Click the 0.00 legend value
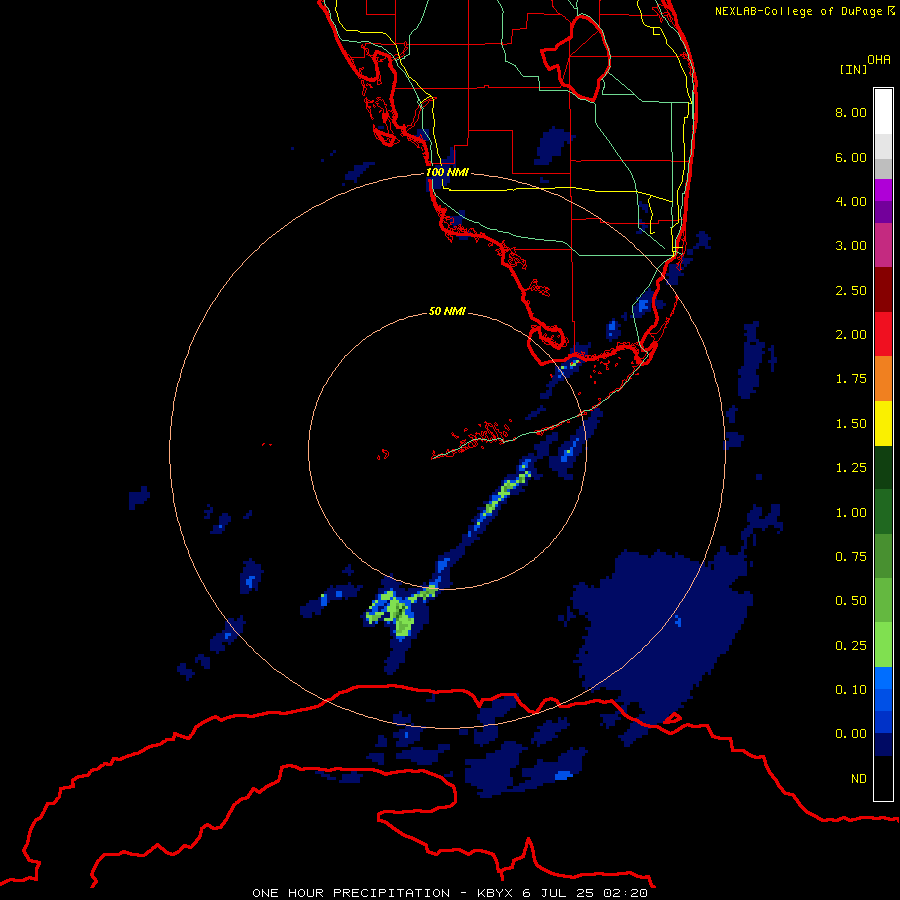This screenshot has width=900, height=900. 851,734
